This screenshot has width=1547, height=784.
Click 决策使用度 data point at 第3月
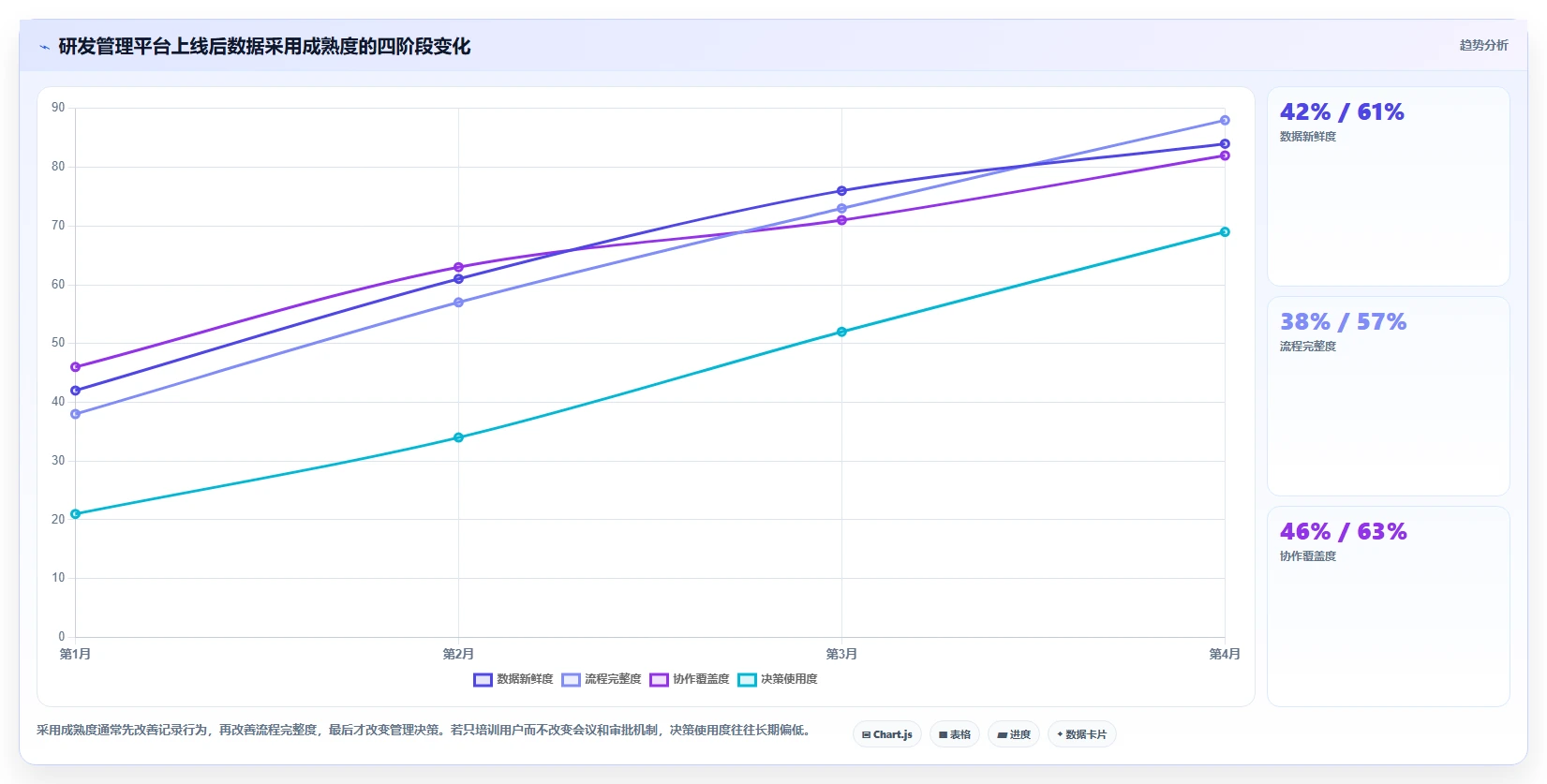point(841,332)
